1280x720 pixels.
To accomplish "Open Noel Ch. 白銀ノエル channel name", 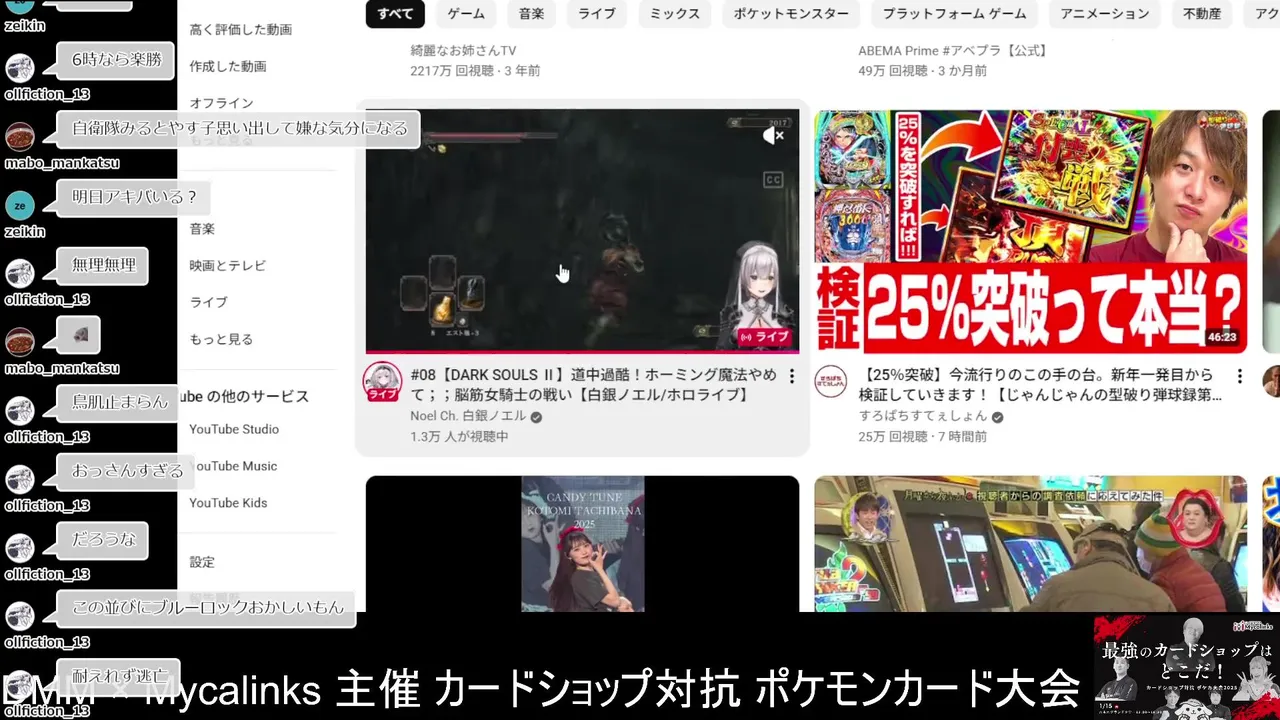I will pos(468,417).
